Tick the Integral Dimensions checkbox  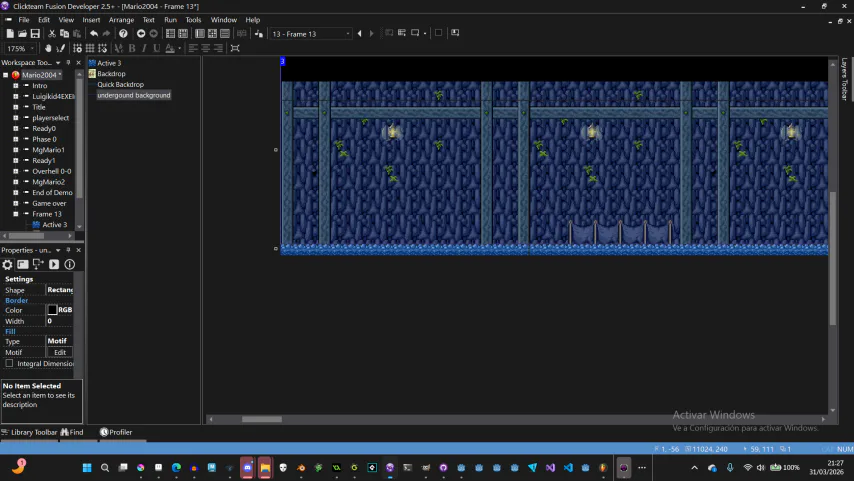click(9, 363)
